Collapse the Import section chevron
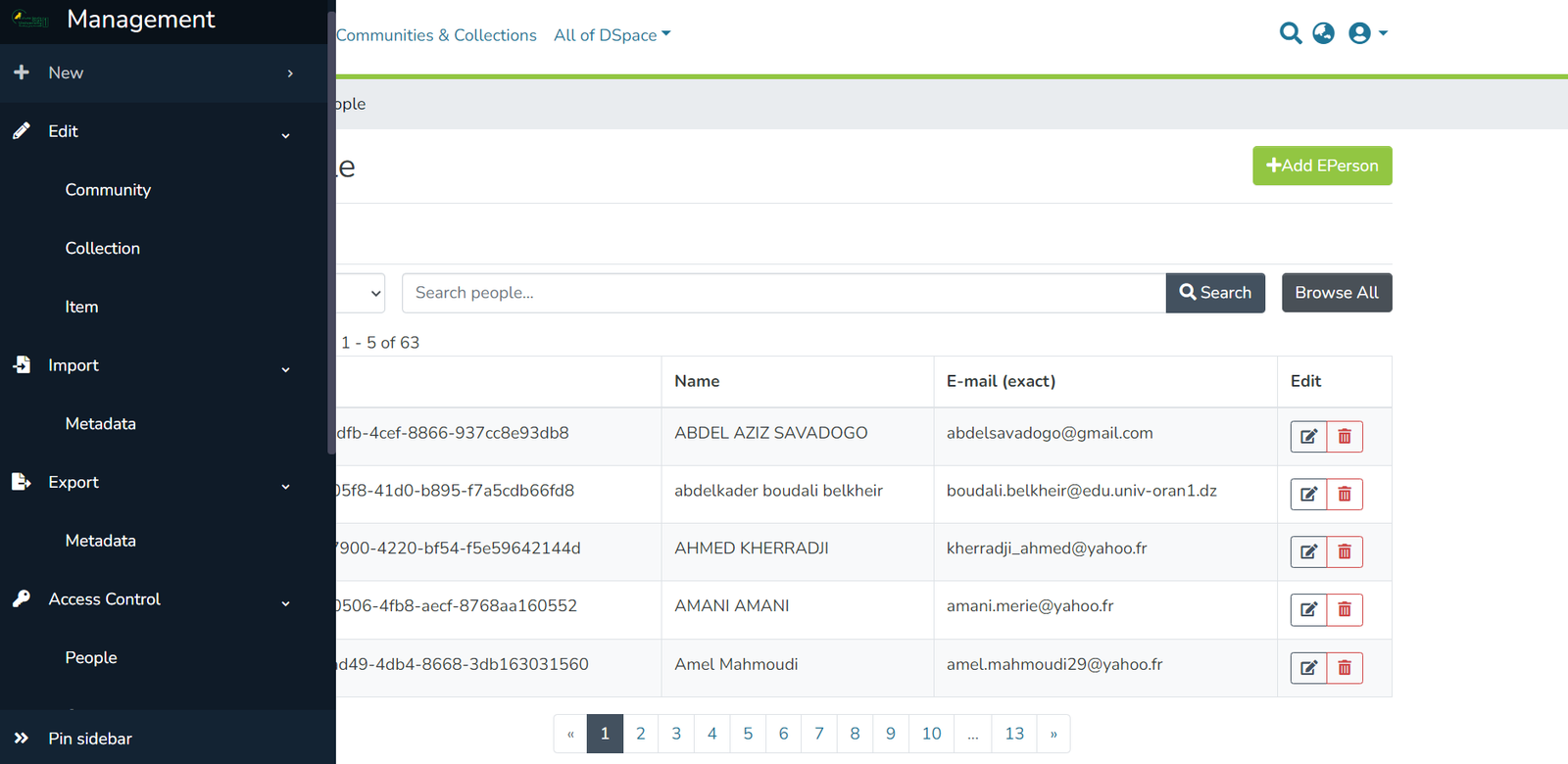The height and width of the screenshot is (764, 1568). point(286,369)
